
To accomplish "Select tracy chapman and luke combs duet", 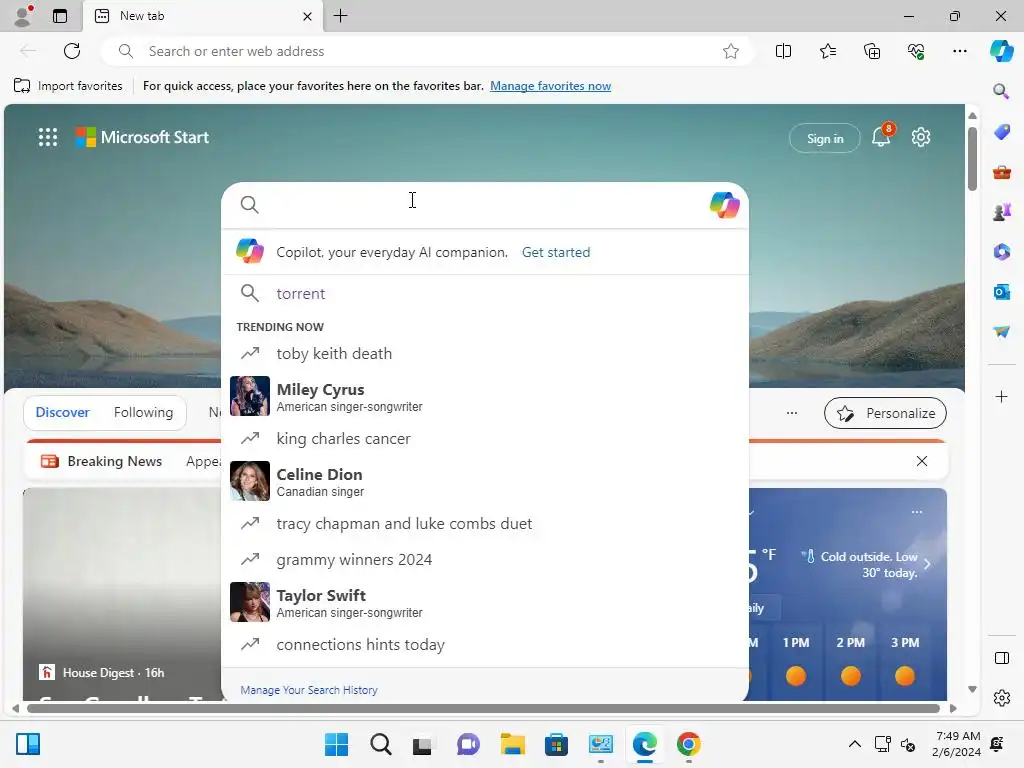I will click(485, 523).
